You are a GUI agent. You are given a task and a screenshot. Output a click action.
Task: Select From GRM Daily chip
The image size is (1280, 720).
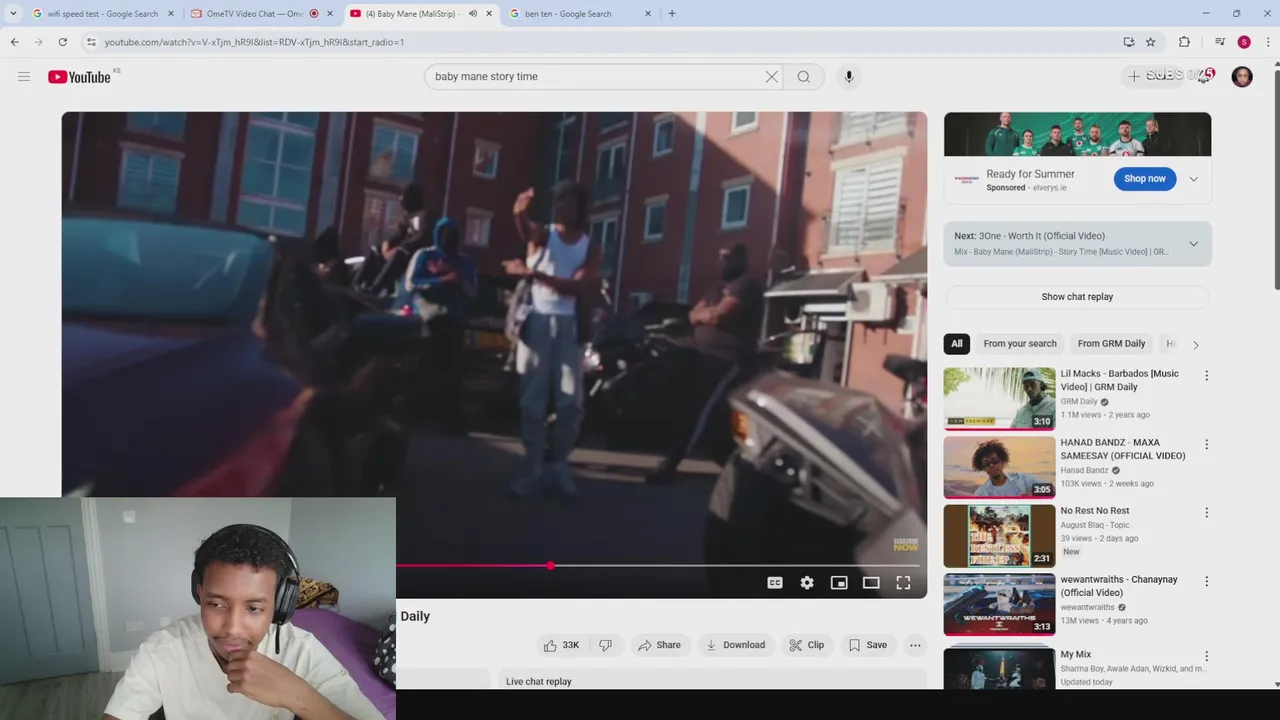(x=1111, y=344)
